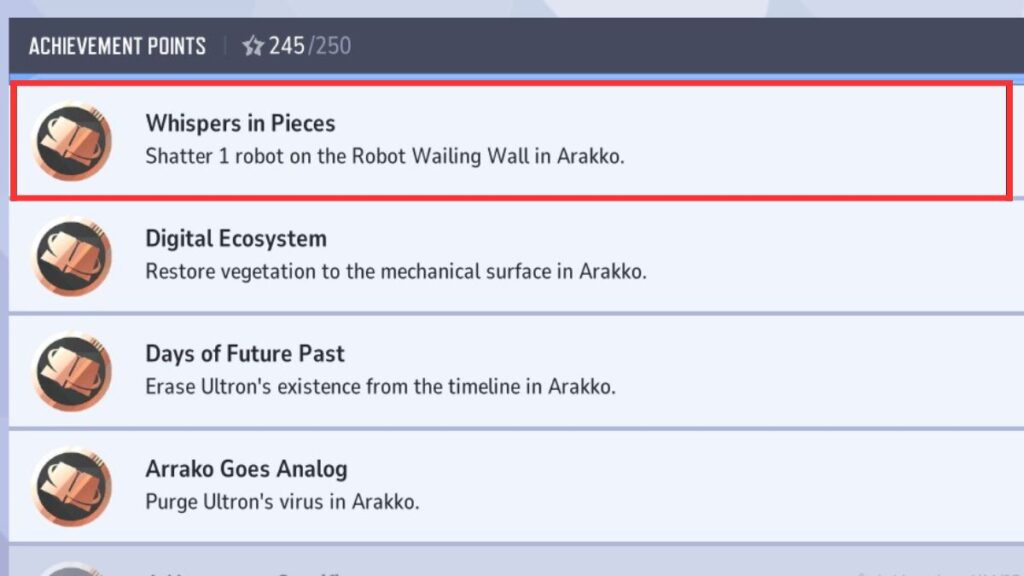The image size is (1024, 576).
Task: Click the Robot Wailing Wall description text
Action: tap(385, 157)
